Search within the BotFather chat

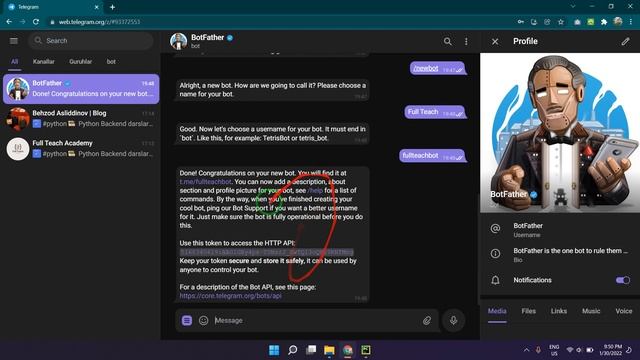click(x=448, y=41)
